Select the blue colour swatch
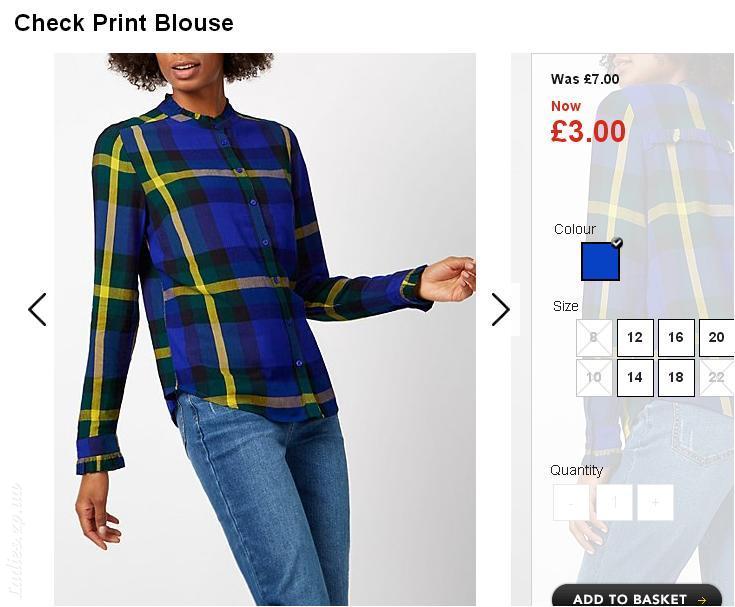The height and width of the screenshot is (607, 735). coord(600,262)
